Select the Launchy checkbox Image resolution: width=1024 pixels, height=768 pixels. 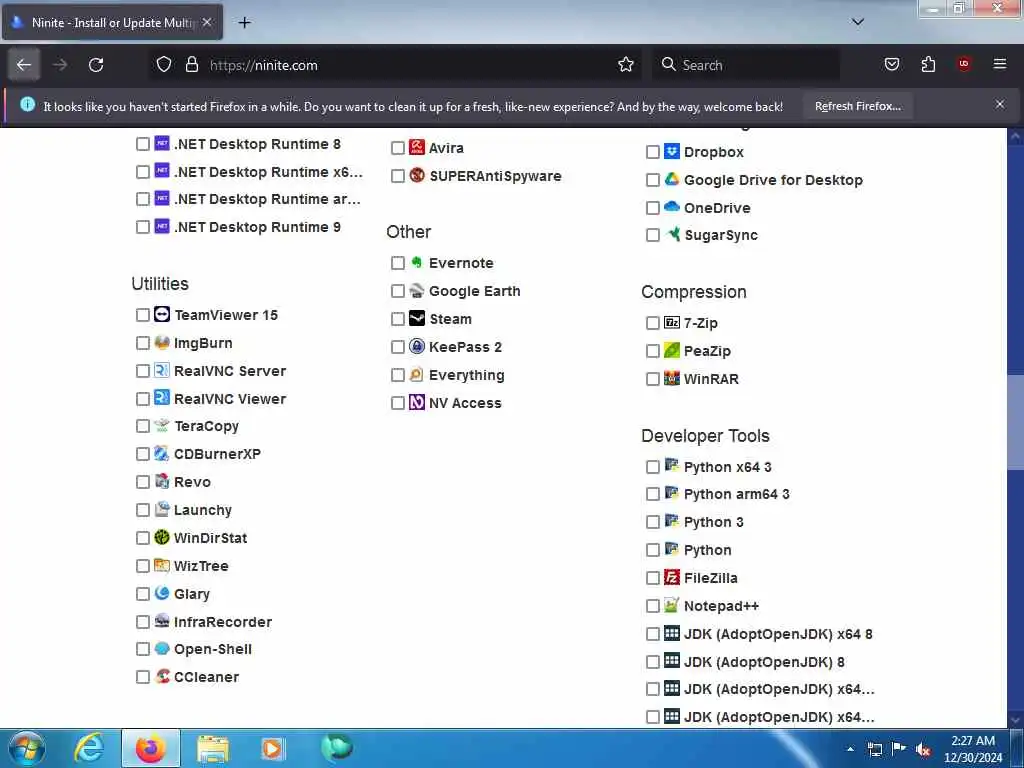(x=143, y=510)
